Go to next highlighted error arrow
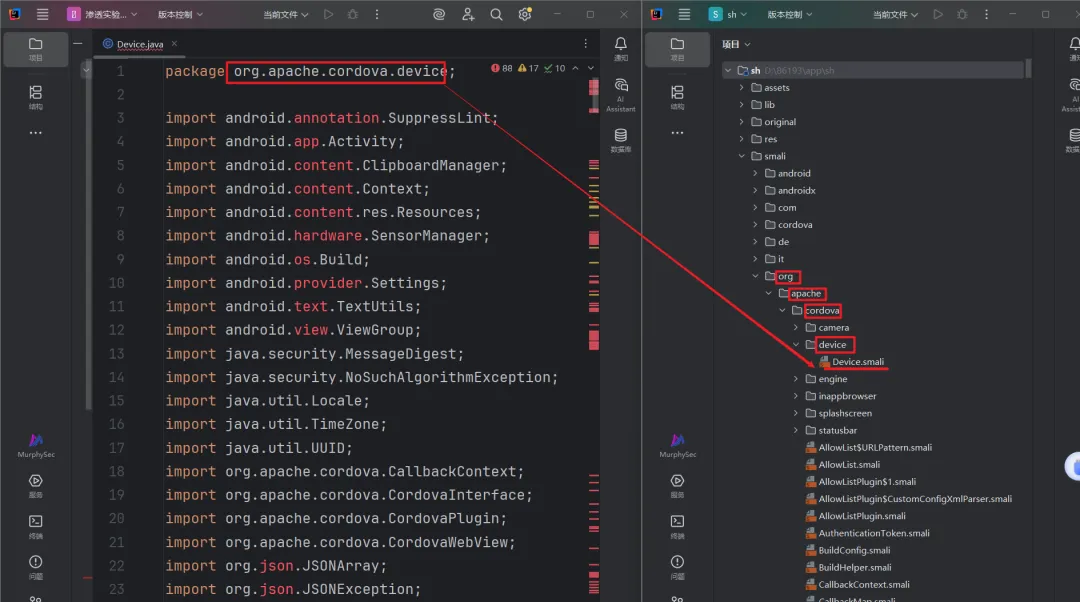 [590, 68]
